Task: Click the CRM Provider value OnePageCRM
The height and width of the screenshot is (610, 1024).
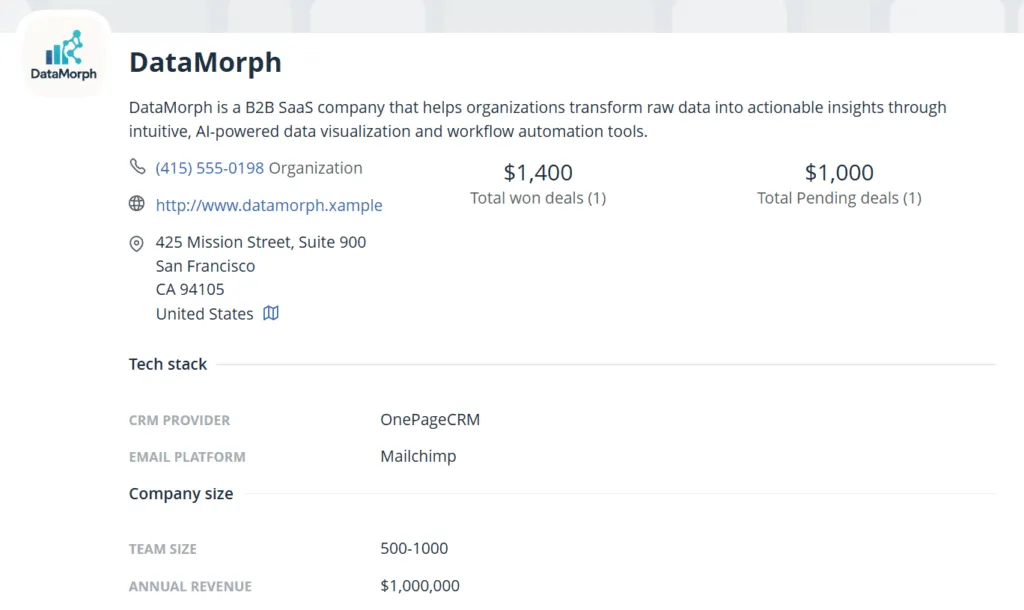Action: tap(430, 419)
